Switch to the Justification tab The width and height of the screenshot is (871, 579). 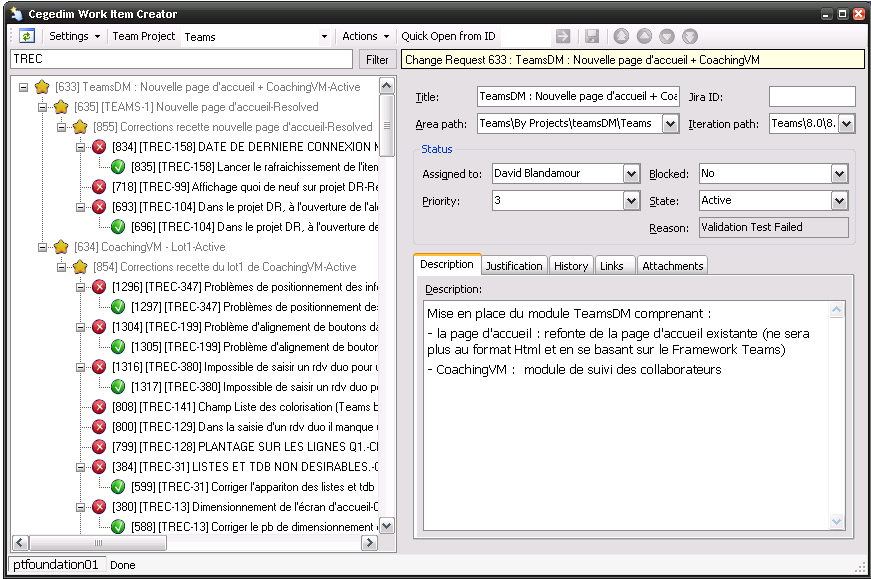click(514, 266)
